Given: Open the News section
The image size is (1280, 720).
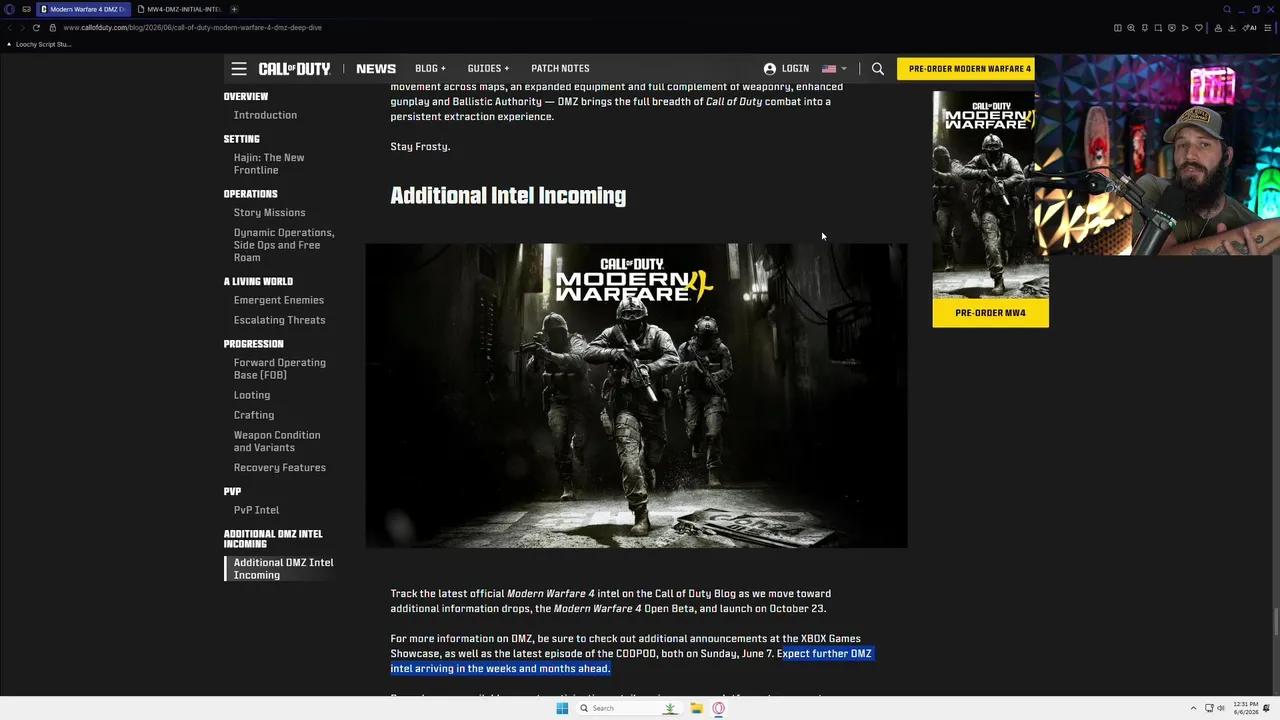Looking at the screenshot, I should pyautogui.click(x=376, y=69).
